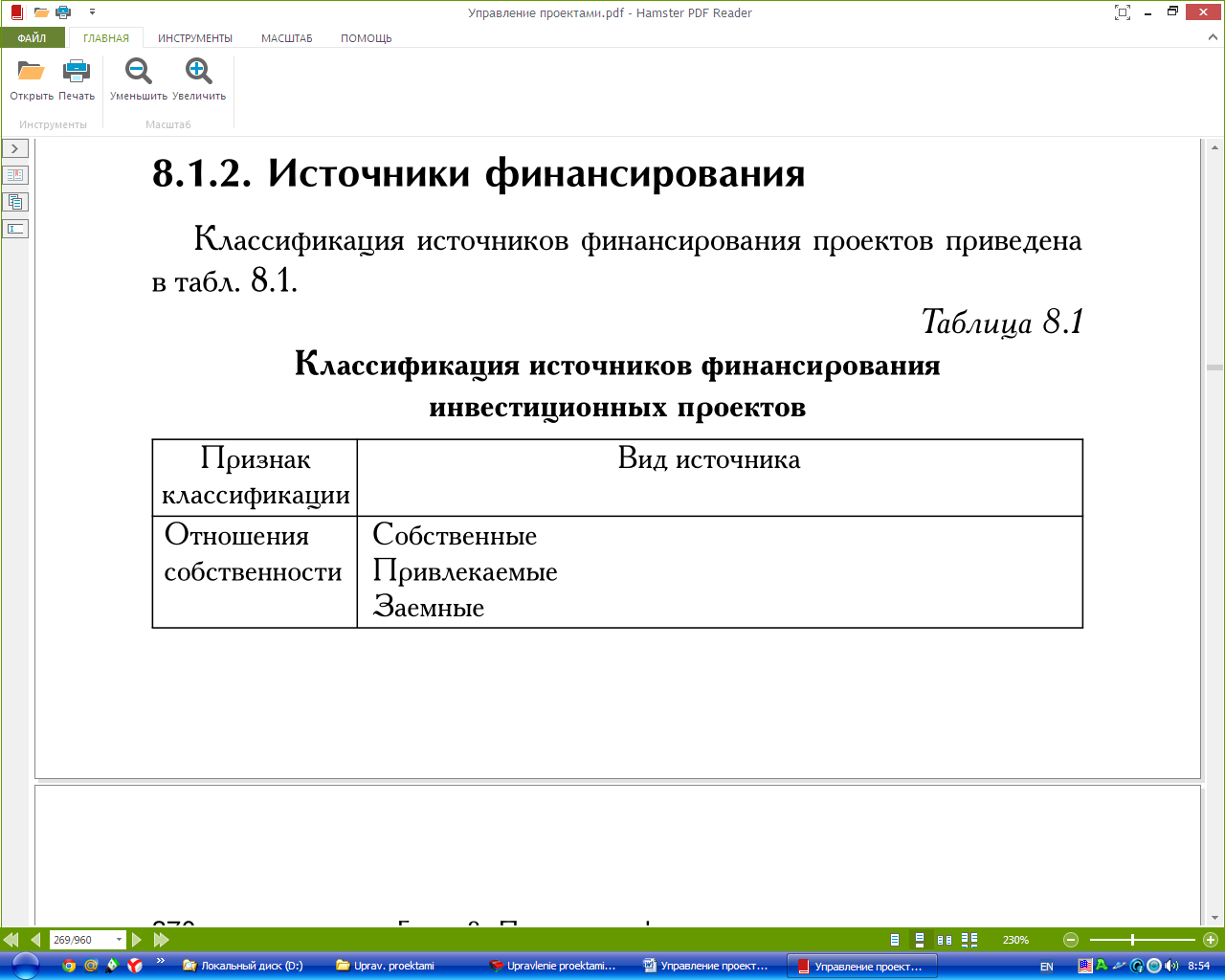Select continuous two-page view mode
1225x980 pixels.
pyautogui.click(x=969, y=940)
